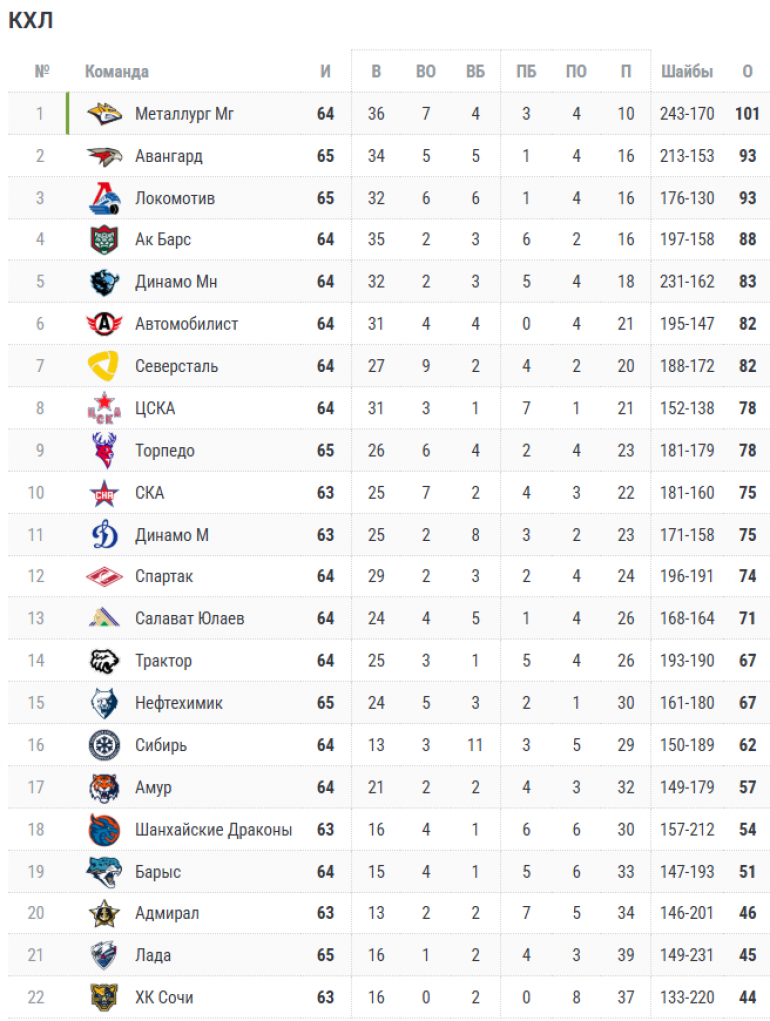Open the Нефтехимик team link
This screenshot has width=770, height=1021.
[x=178, y=703]
